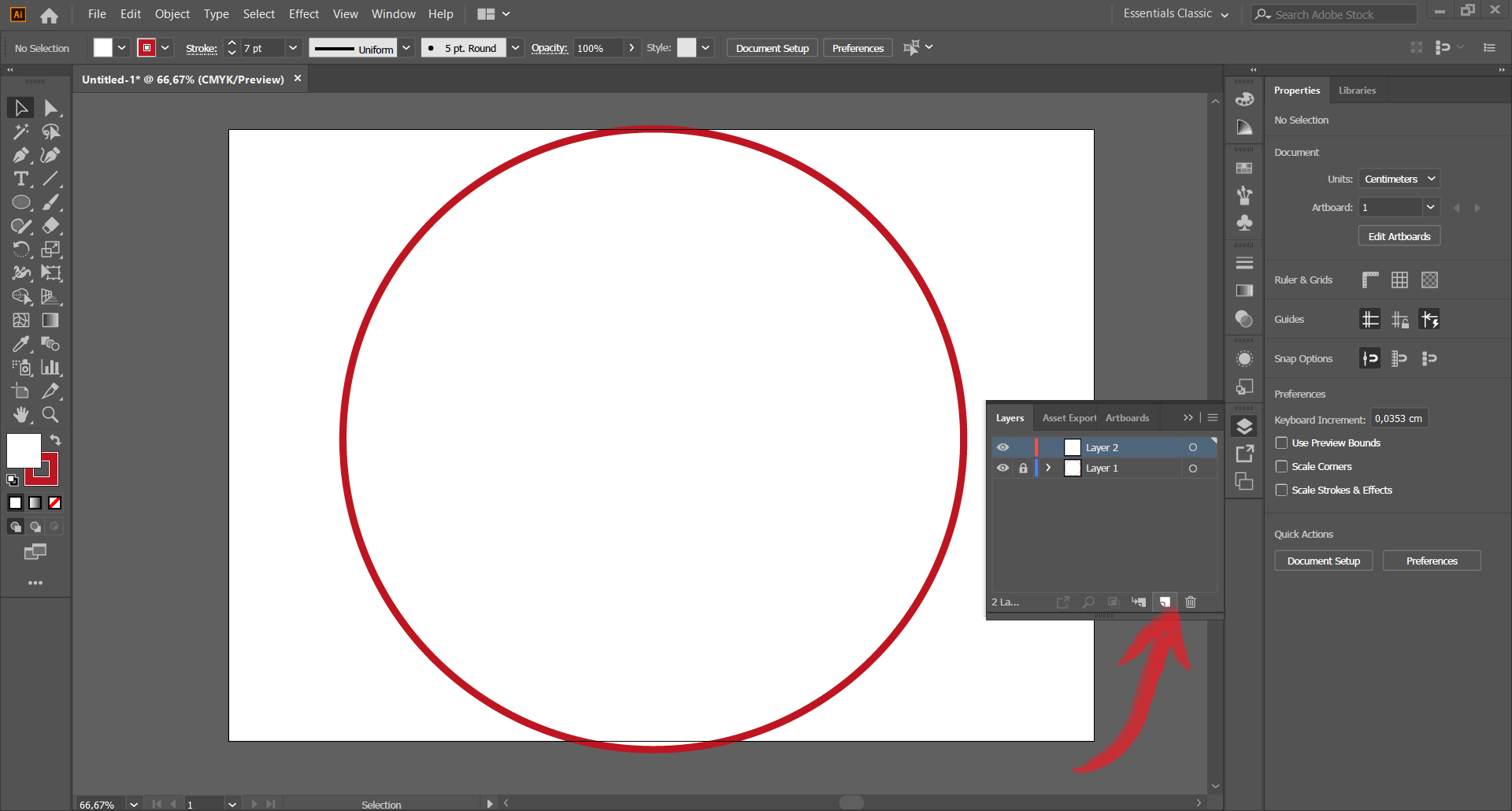
Task: Toggle visibility of Layer 1
Action: tap(1002, 468)
